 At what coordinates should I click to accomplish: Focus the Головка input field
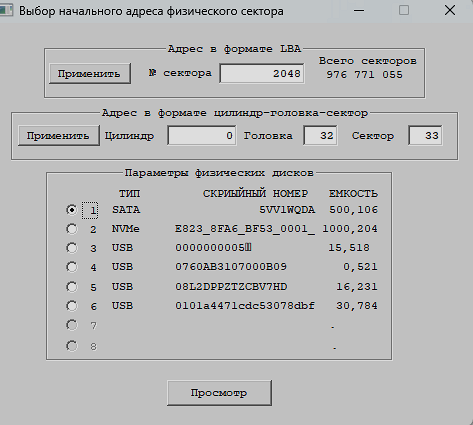pos(320,135)
